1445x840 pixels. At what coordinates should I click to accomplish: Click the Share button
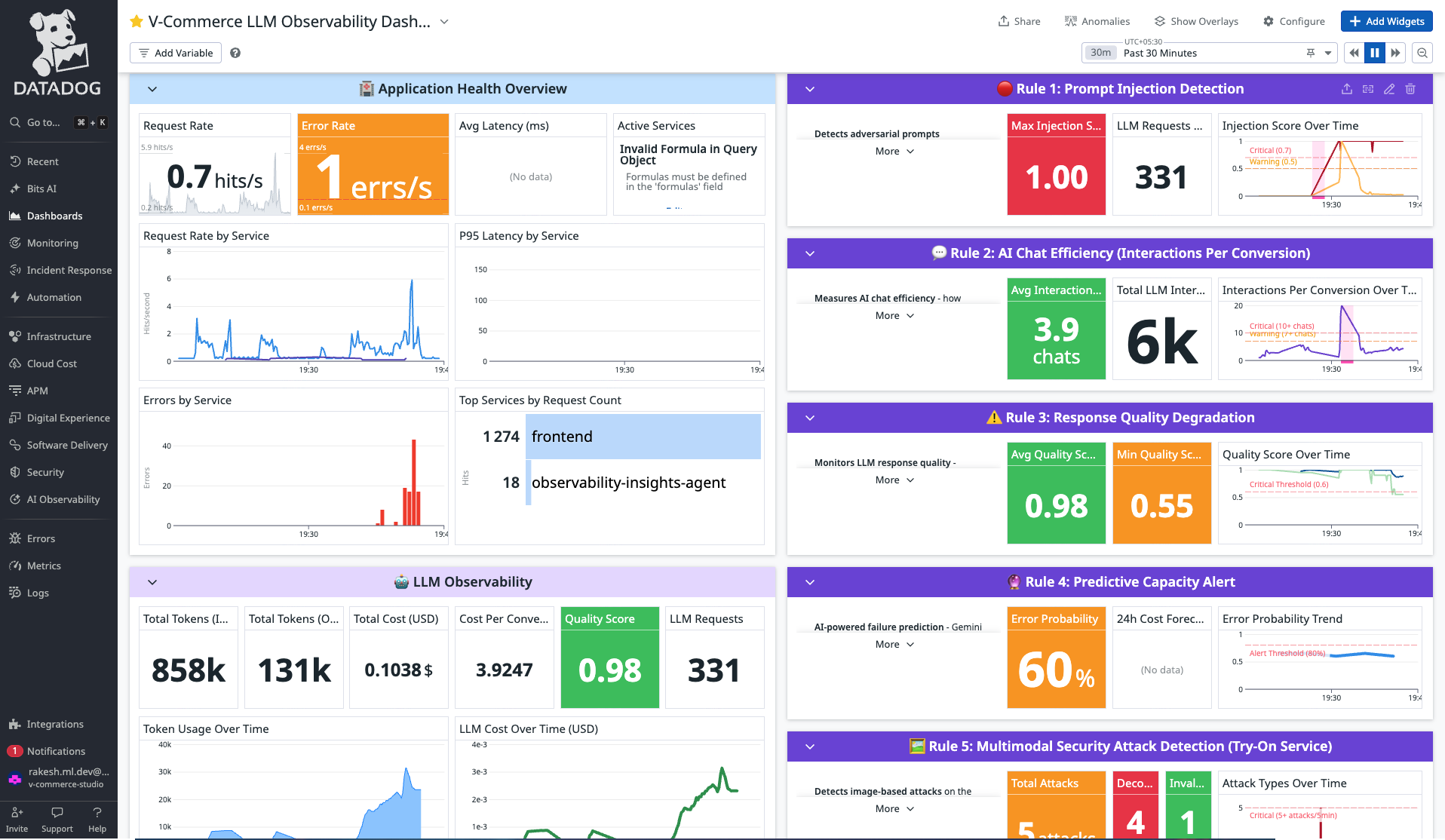click(x=1019, y=21)
